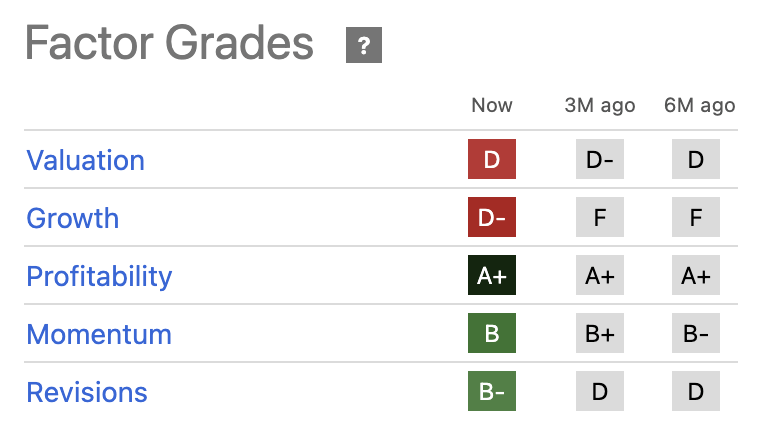Click the Growth 3M ago F grade

point(600,218)
